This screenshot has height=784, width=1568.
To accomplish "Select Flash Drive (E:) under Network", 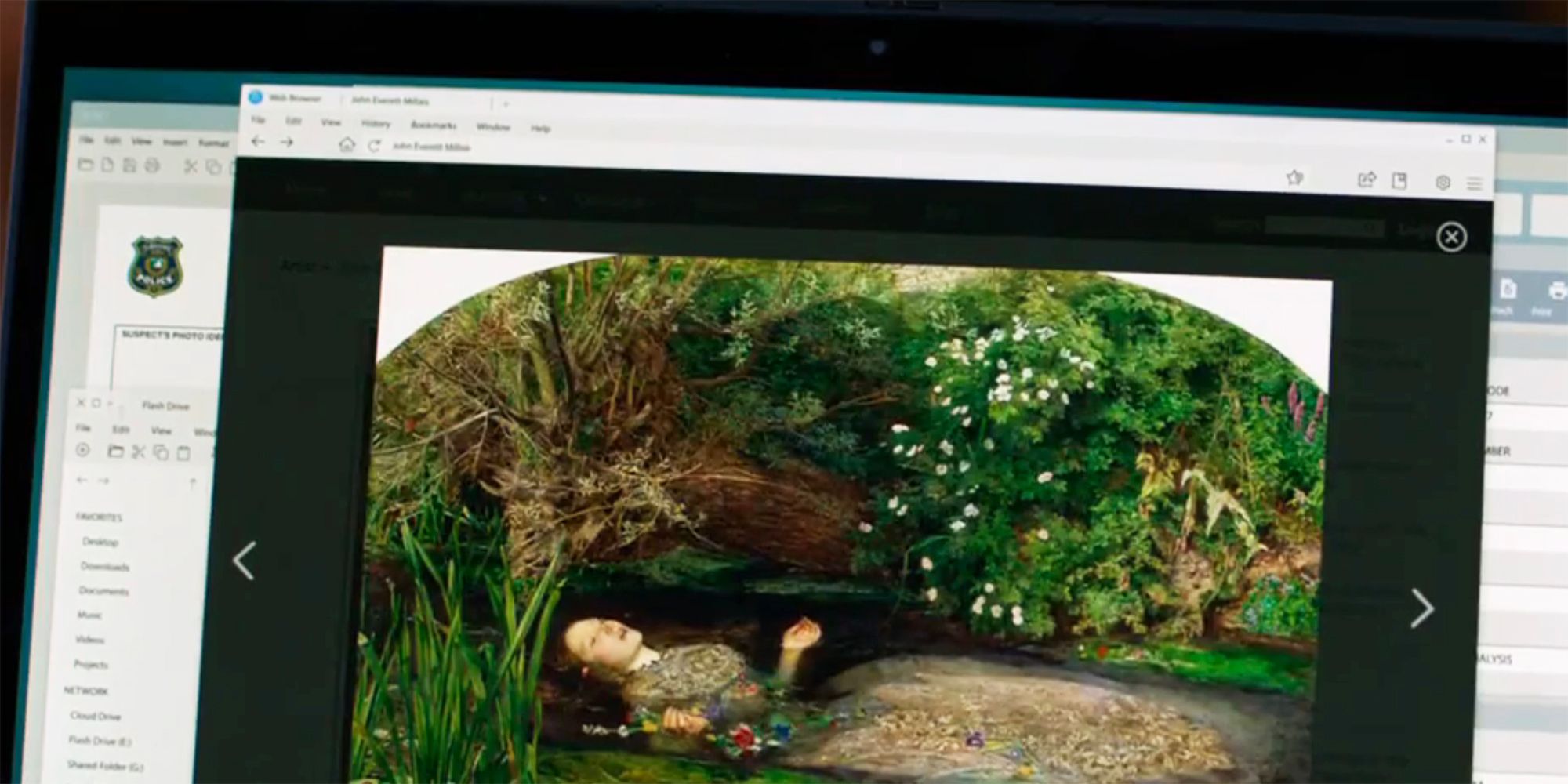I will [100, 740].
